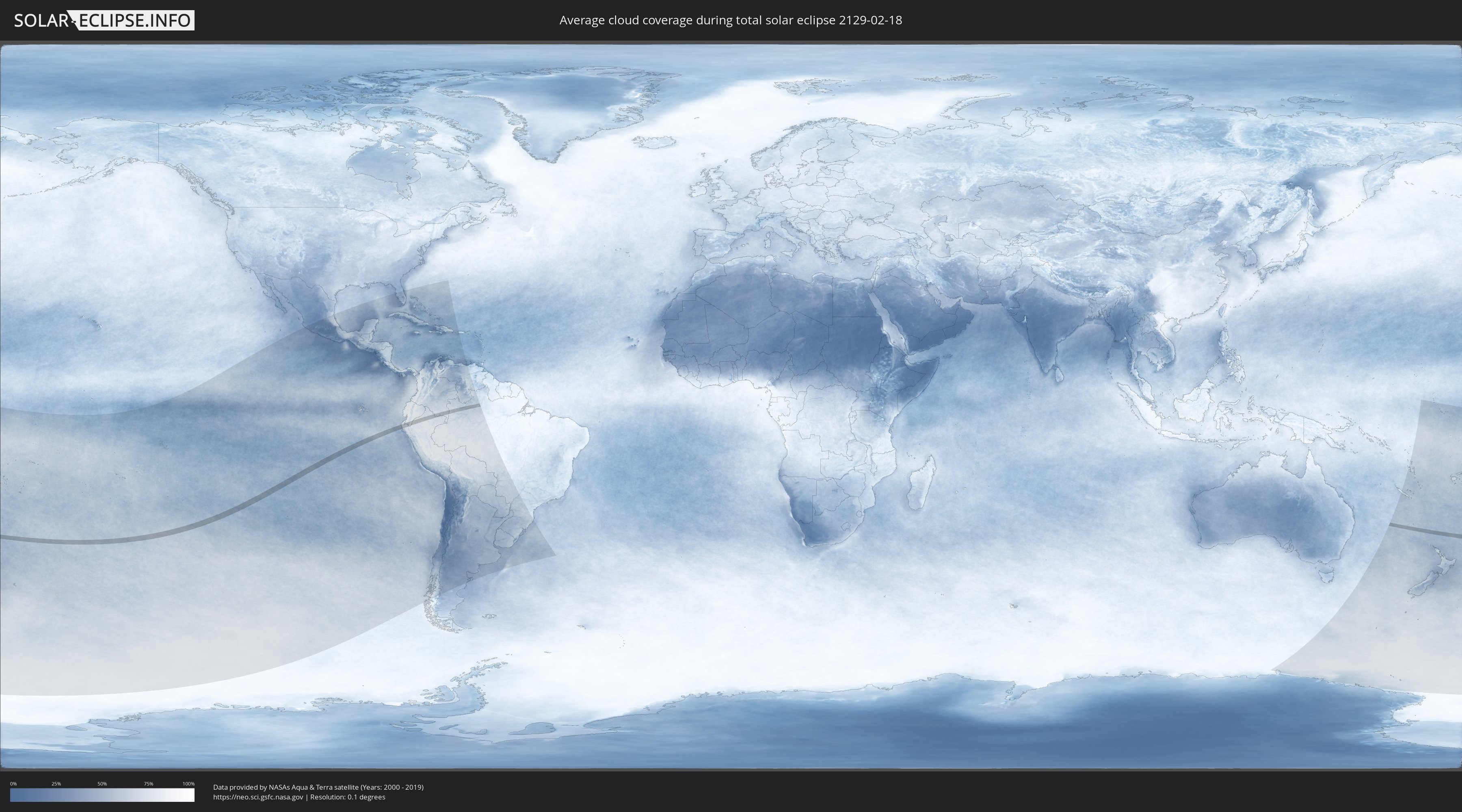Click the 0% legend label
The width and height of the screenshot is (1462, 812).
[x=13, y=784]
